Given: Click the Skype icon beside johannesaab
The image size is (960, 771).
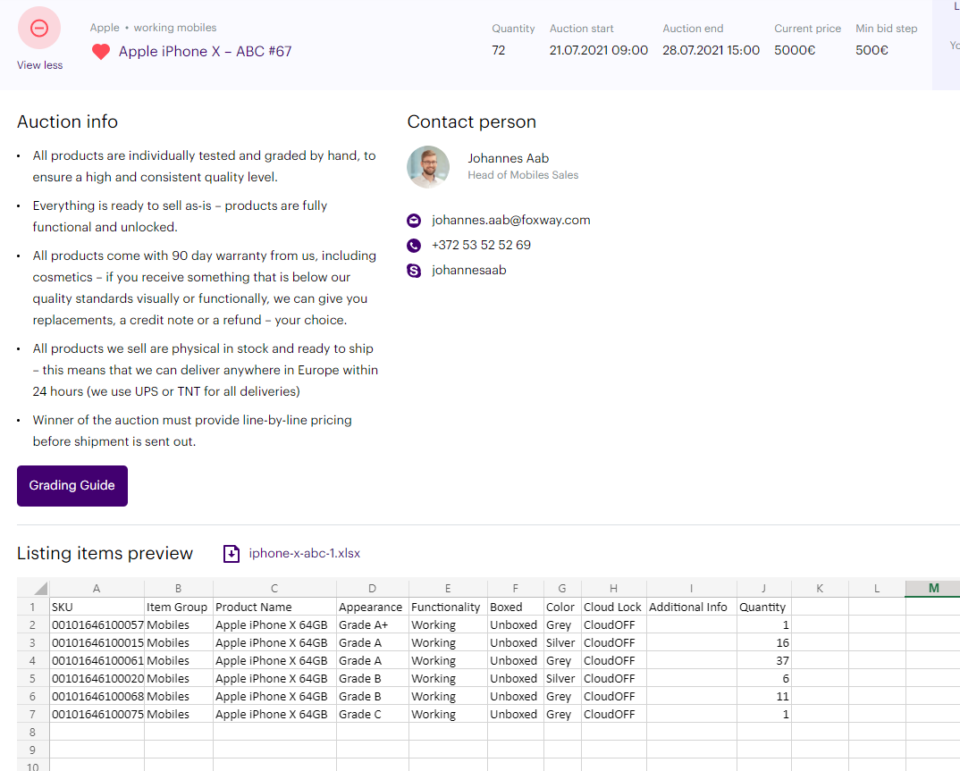Looking at the screenshot, I should pos(414,271).
